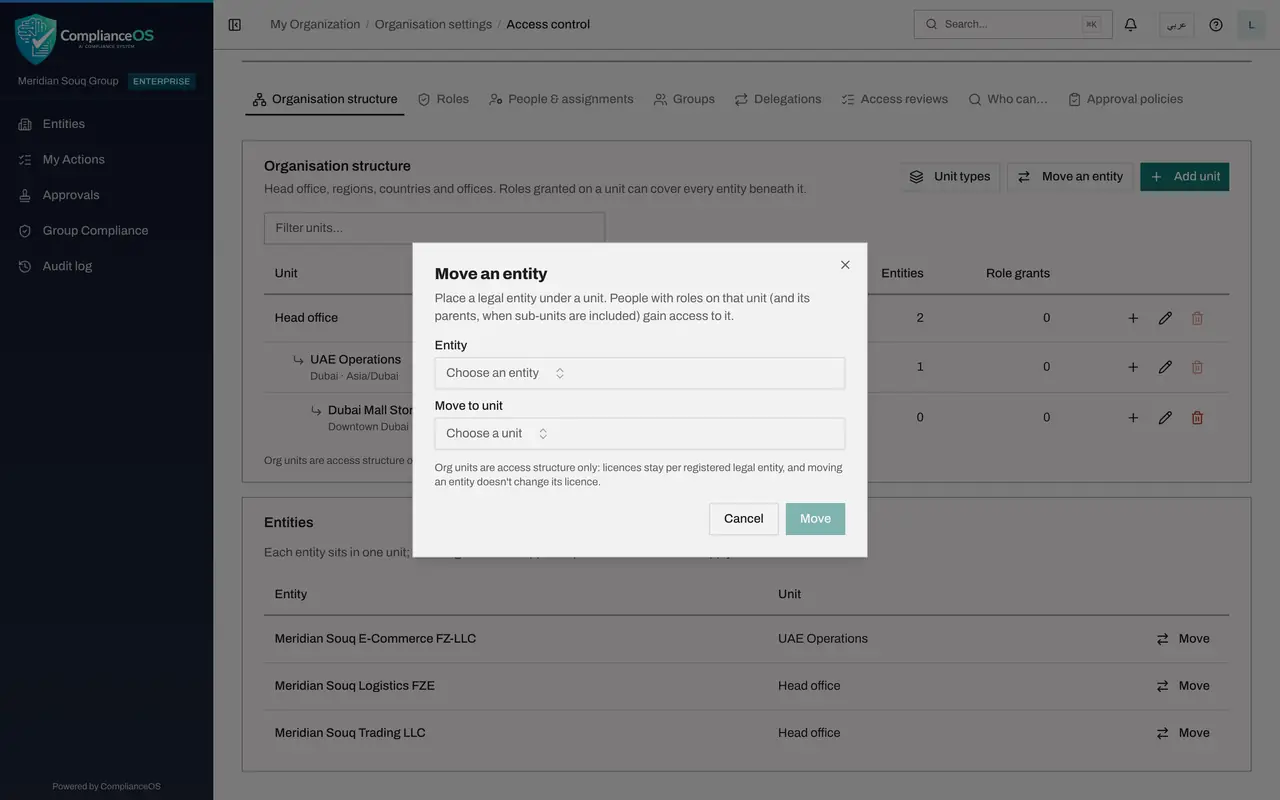Switch to Access reviews tab
The image size is (1280, 800).
(894, 99)
